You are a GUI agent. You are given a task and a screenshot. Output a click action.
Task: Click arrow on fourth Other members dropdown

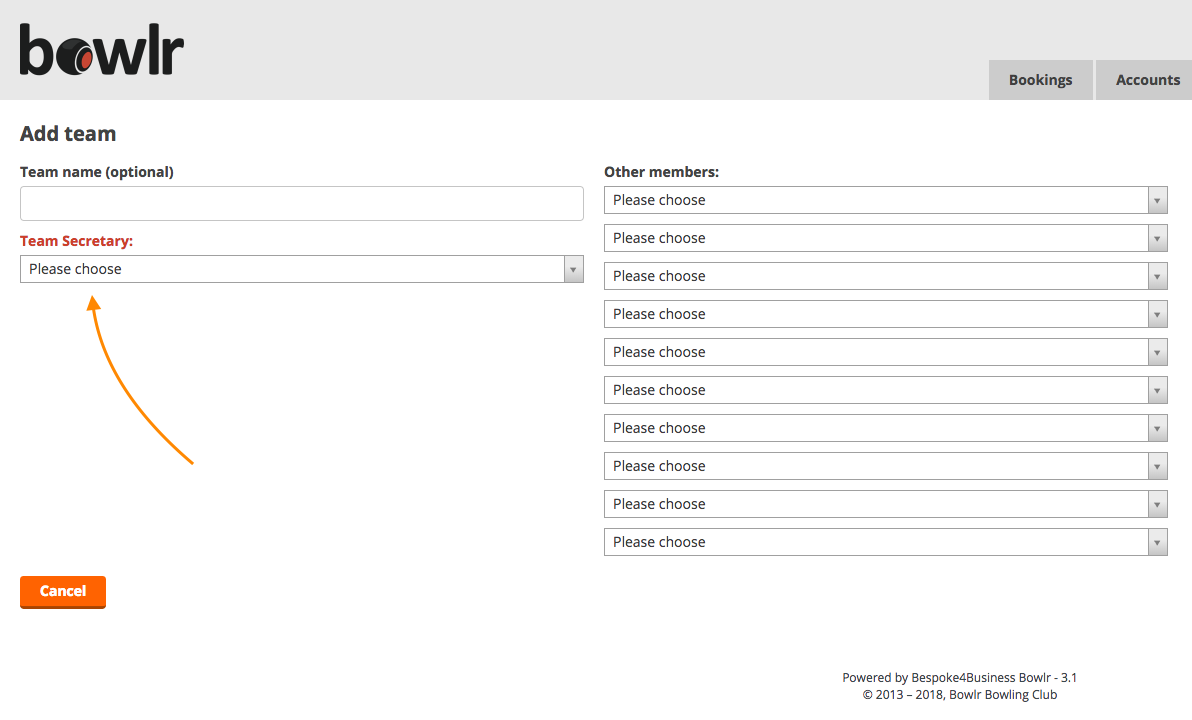(1157, 314)
